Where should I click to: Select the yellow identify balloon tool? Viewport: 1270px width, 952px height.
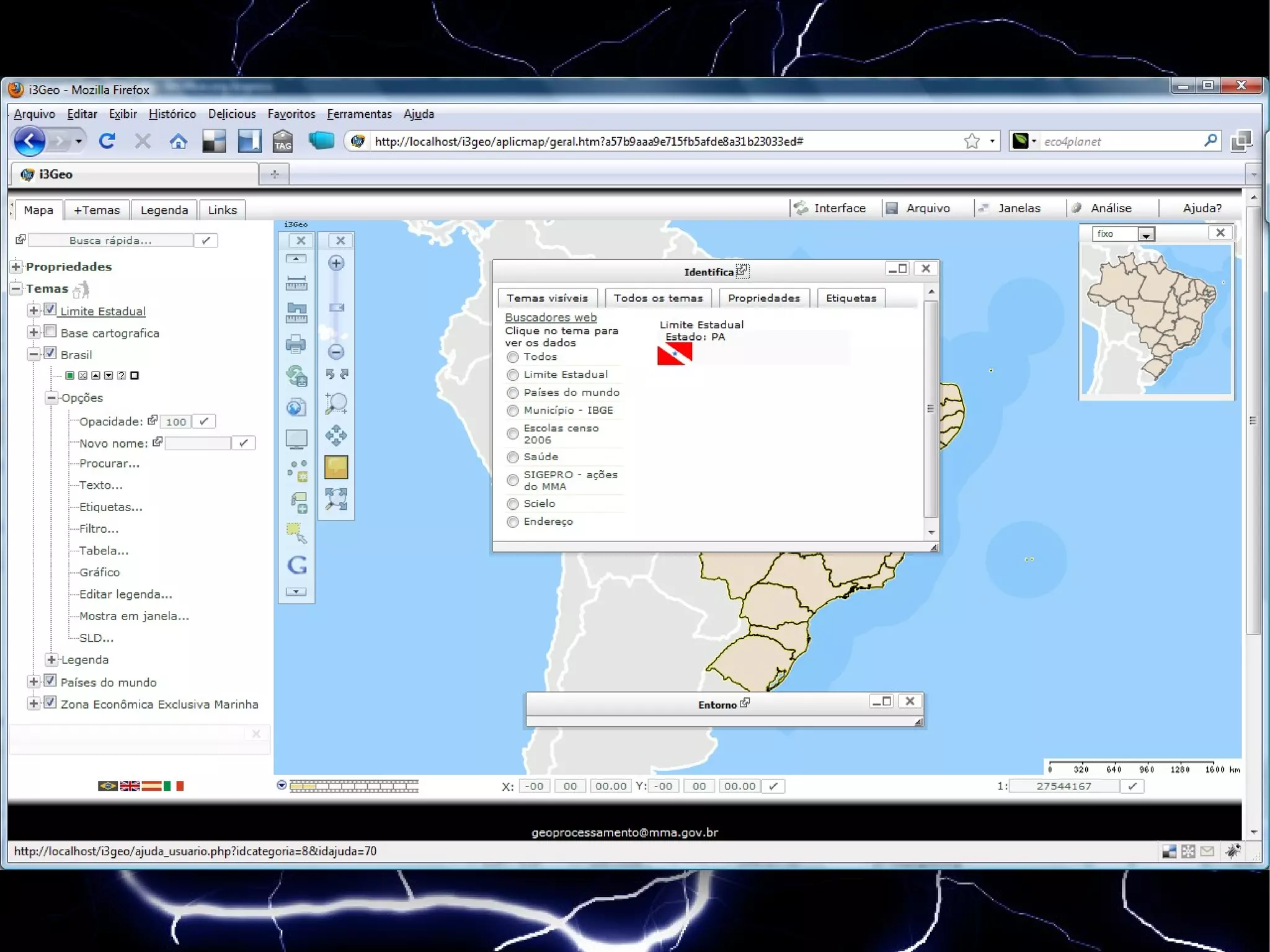pyautogui.click(x=336, y=467)
